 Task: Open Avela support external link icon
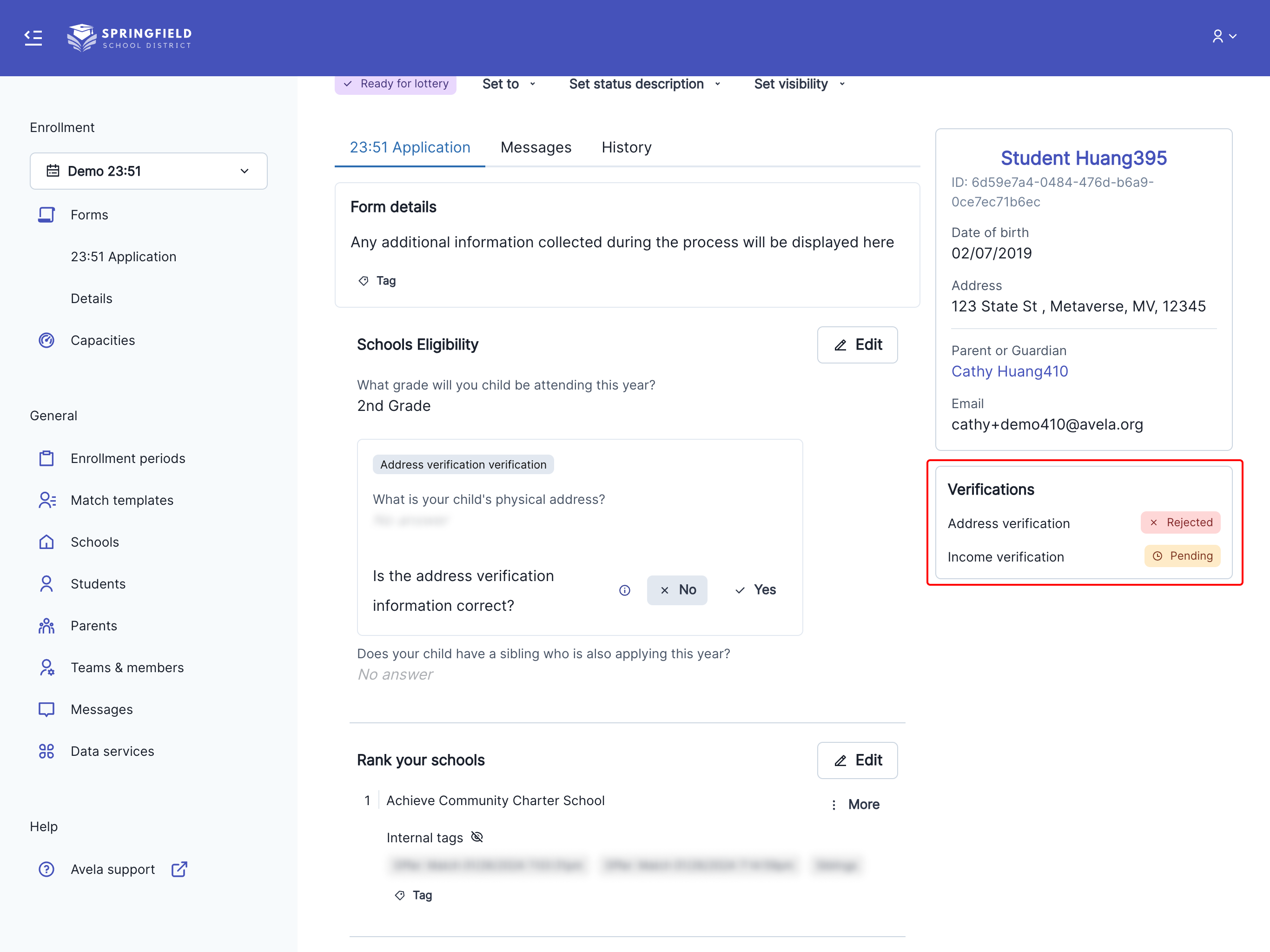179,869
